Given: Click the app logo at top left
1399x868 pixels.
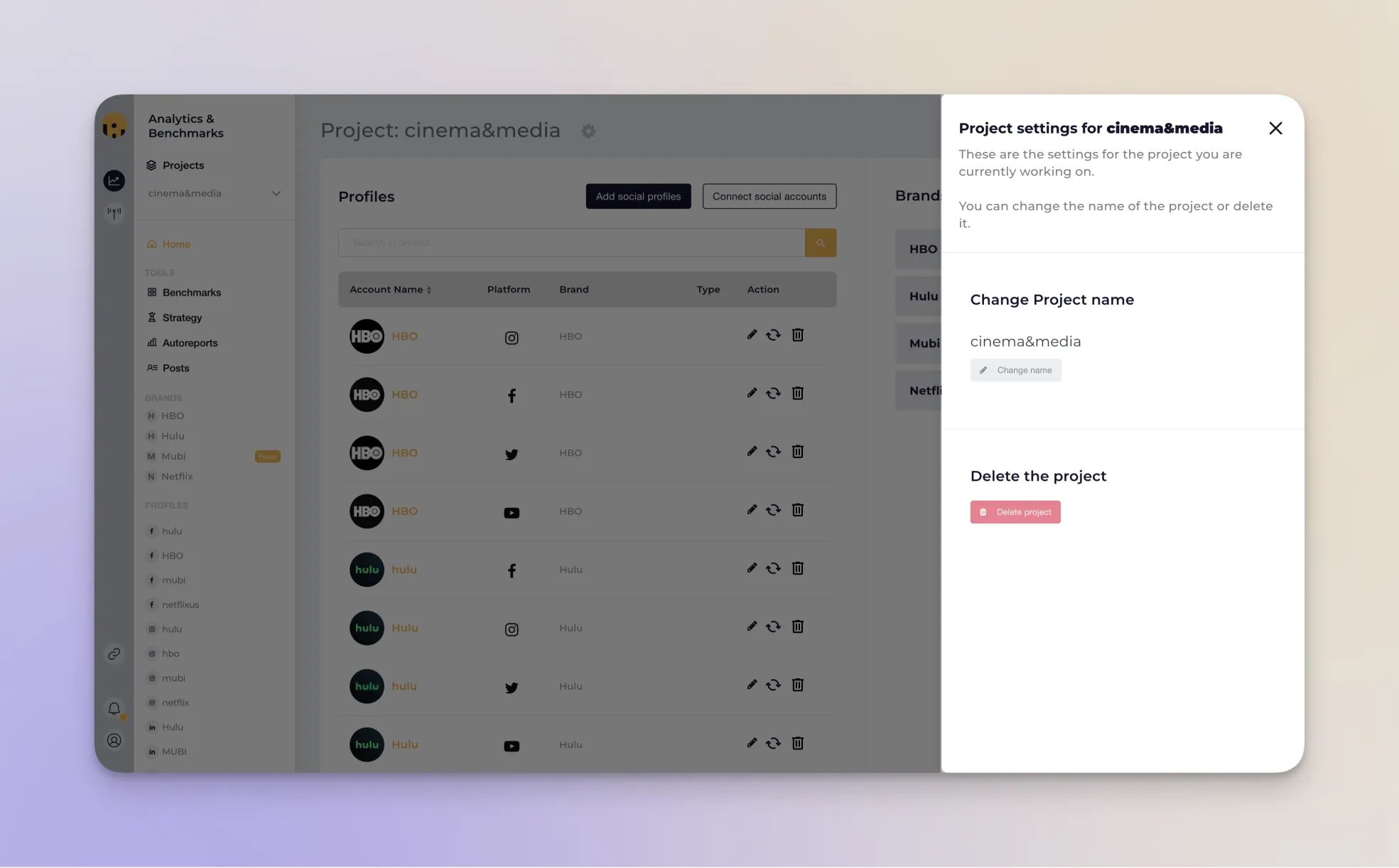Looking at the screenshot, I should [x=114, y=126].
